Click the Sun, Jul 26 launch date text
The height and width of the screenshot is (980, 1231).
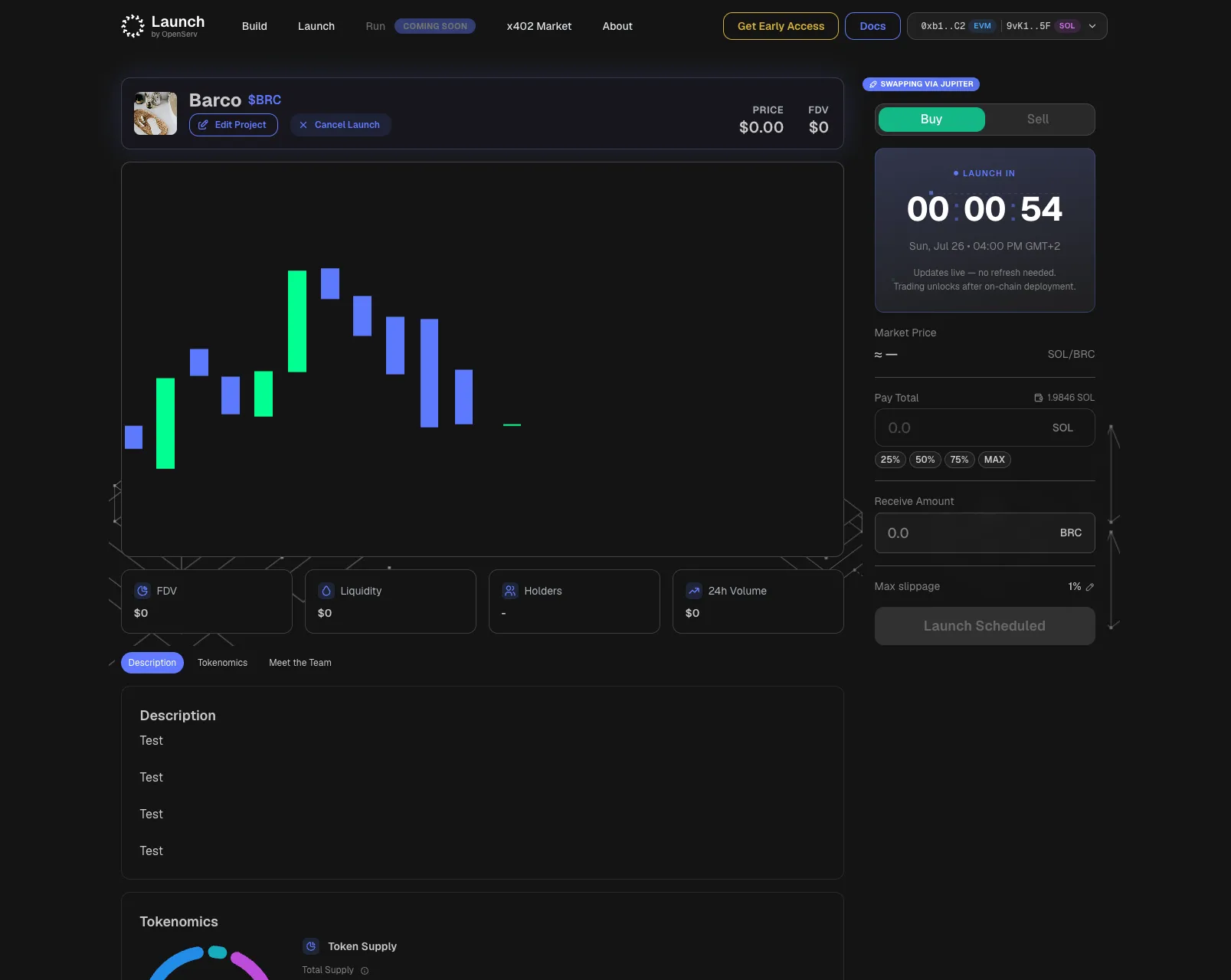tap(984, 246)
